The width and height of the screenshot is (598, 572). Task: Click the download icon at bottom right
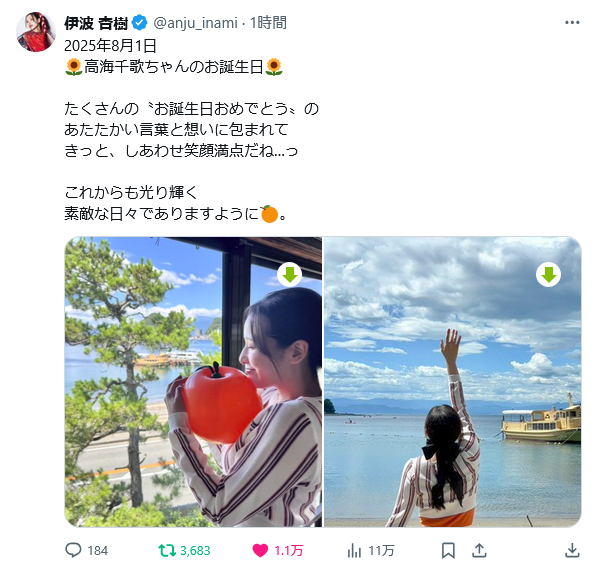pyautogui.click(x=572, y=551)
